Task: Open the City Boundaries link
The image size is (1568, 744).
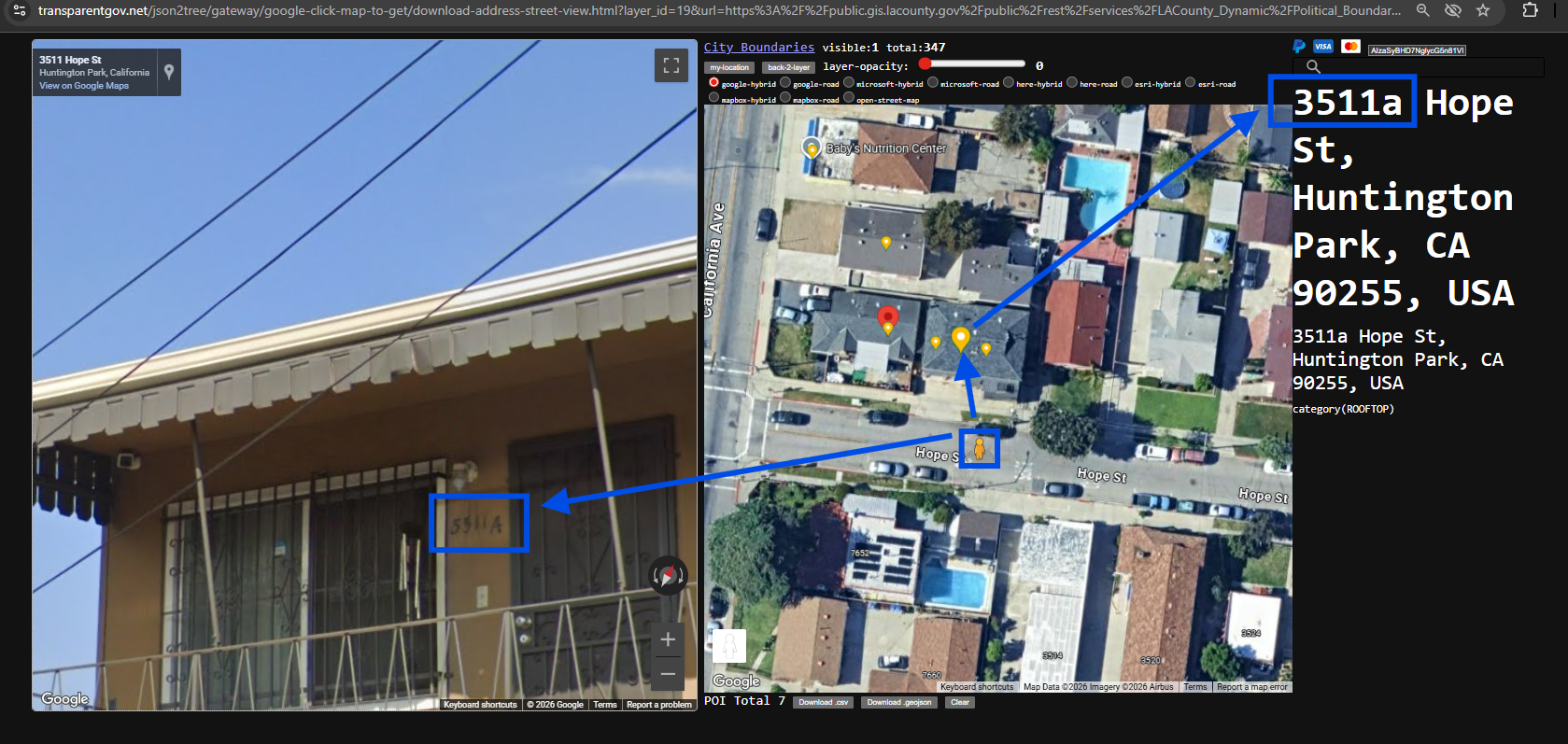Action: pyautogui.click(x=758, y=48)
